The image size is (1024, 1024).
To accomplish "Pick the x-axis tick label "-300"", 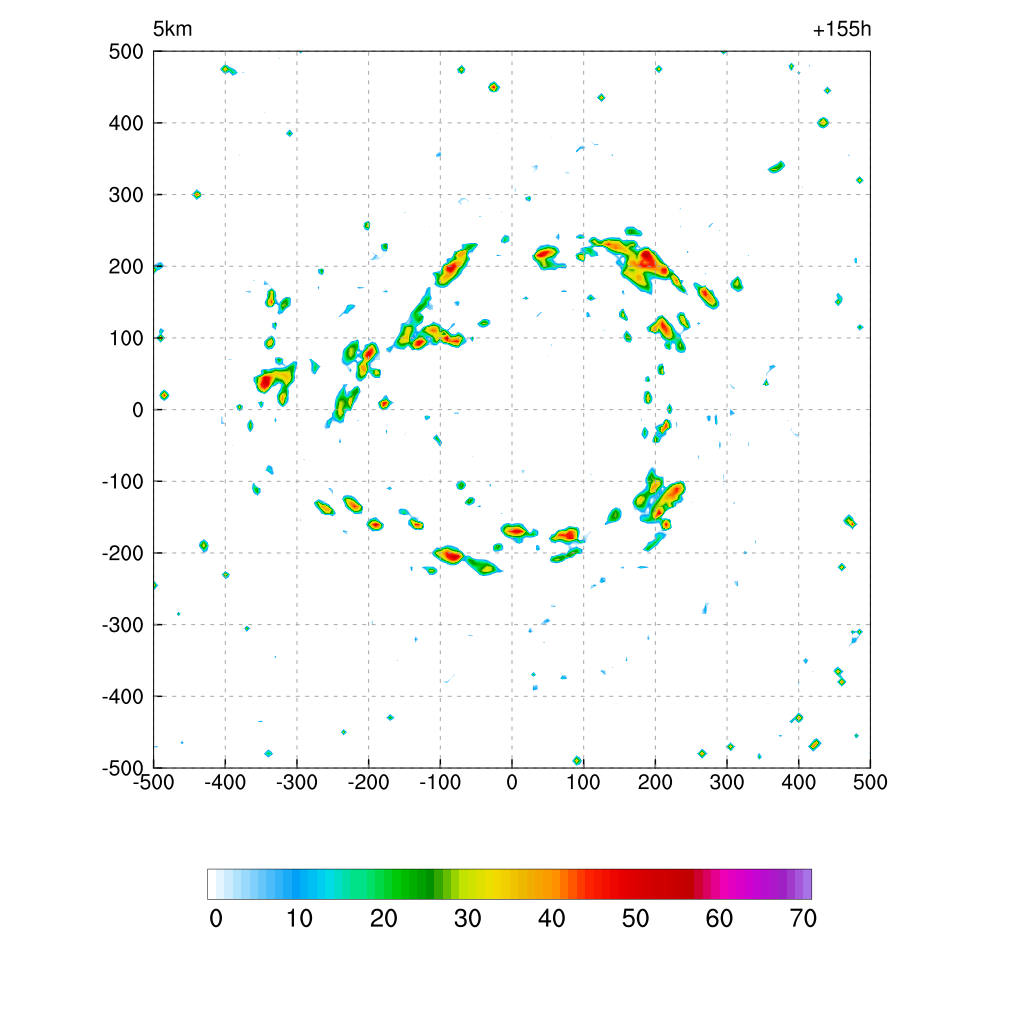I will pos(296,782).
